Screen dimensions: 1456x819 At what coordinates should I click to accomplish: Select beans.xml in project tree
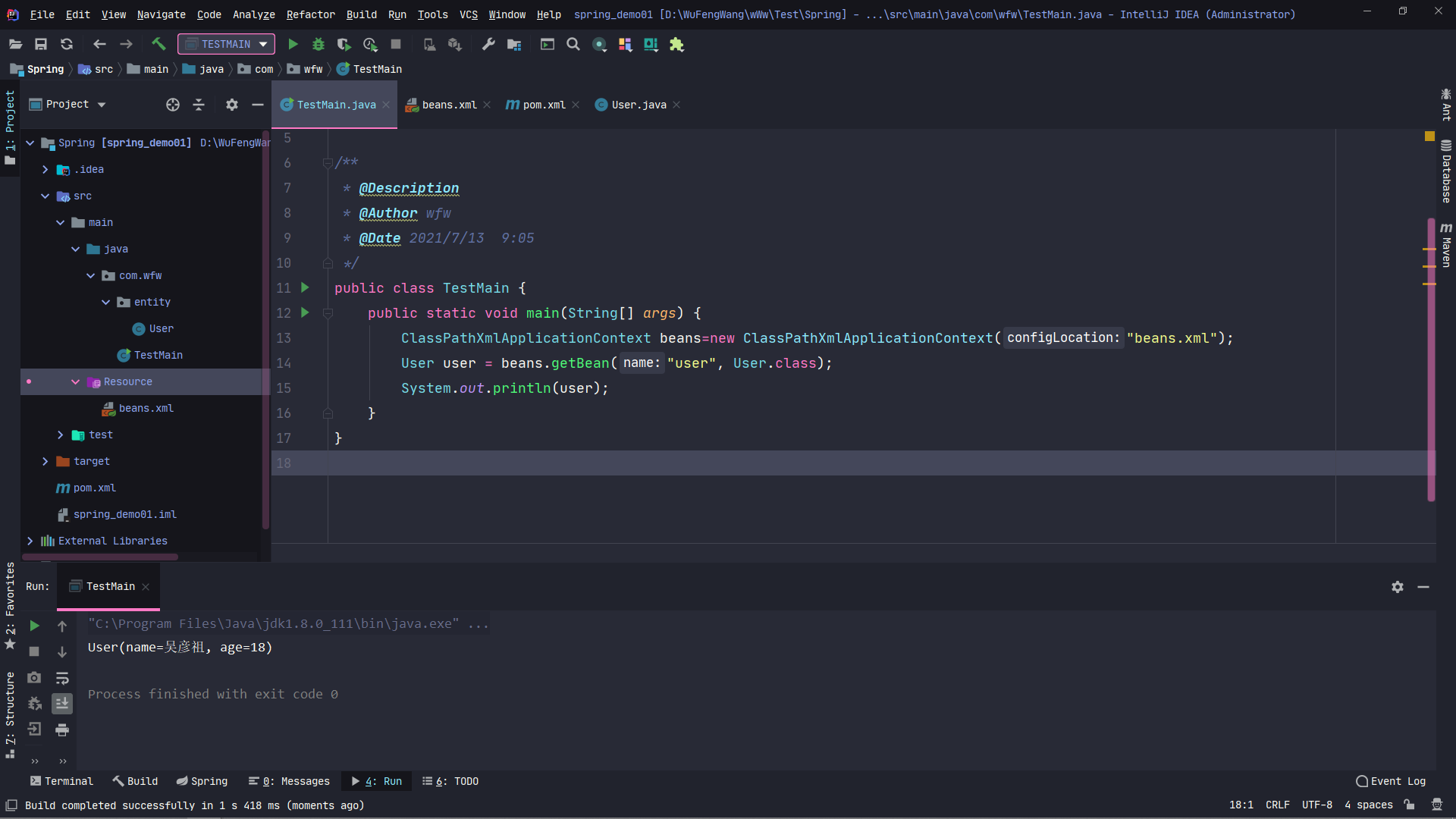point(146,408)
